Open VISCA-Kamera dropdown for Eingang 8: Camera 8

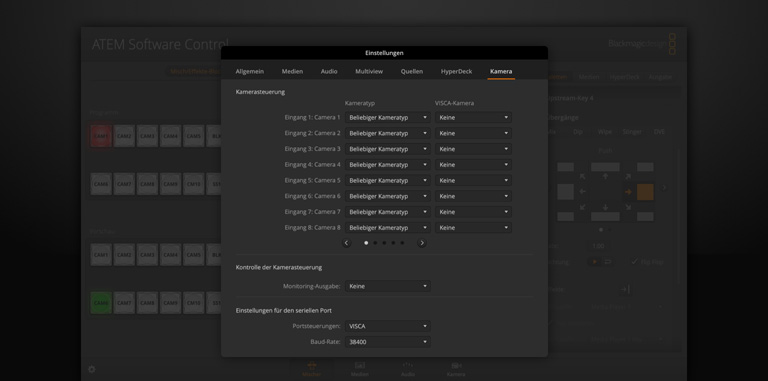(473, 228)
